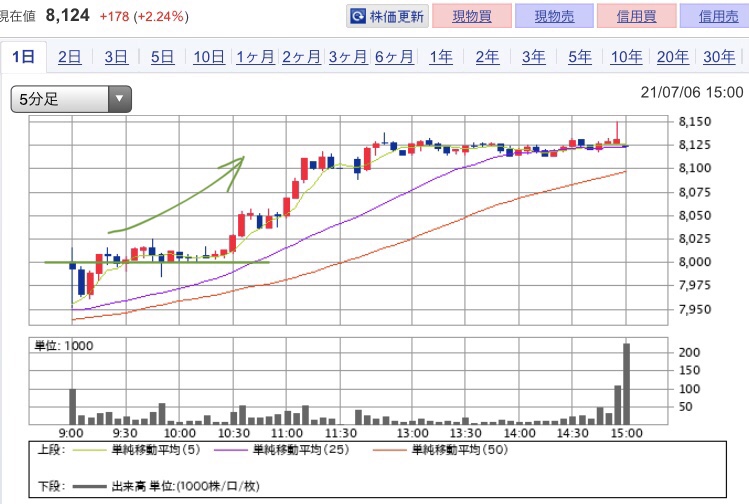Click the price change +178 (+2.24%)
This screenshot has width=749, height=504.
tap(144, 16)
